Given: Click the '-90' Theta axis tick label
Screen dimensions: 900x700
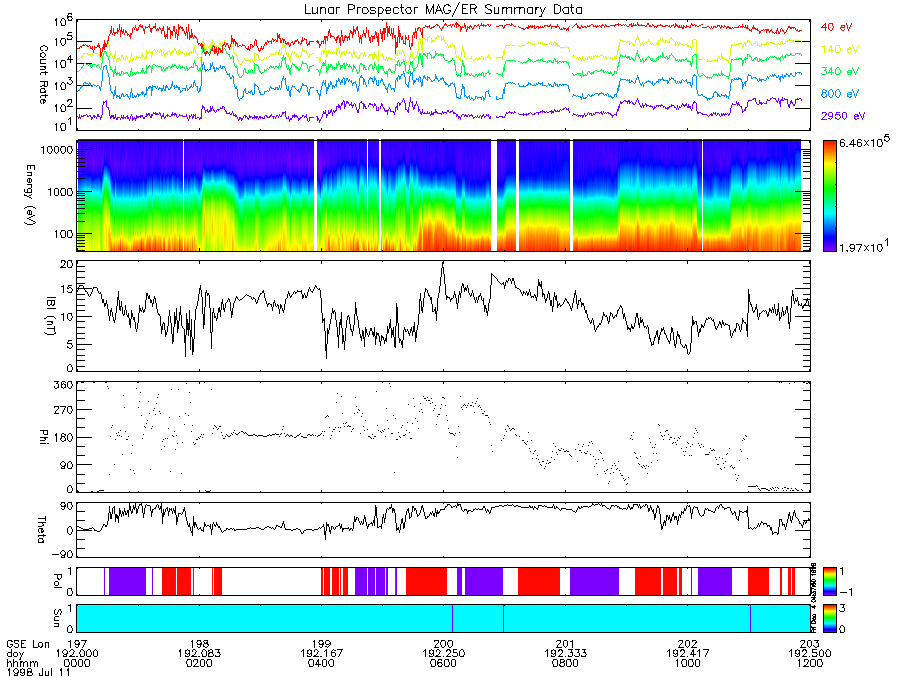Looking at the screenshot, I should coord(62,554).
